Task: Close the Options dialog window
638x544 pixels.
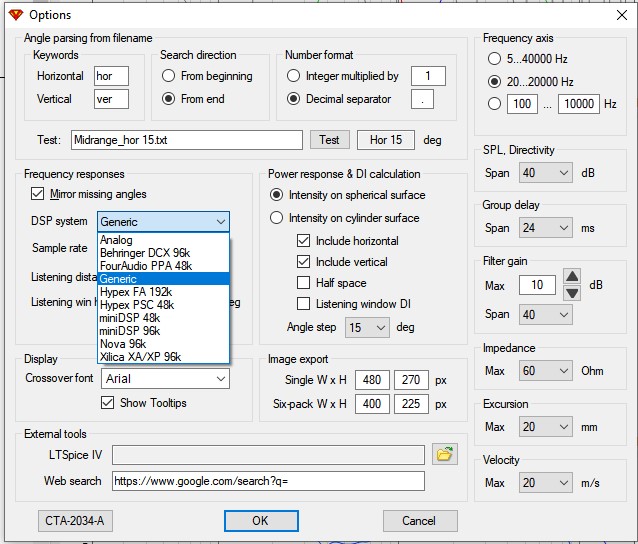Action: tap(613, 15)
